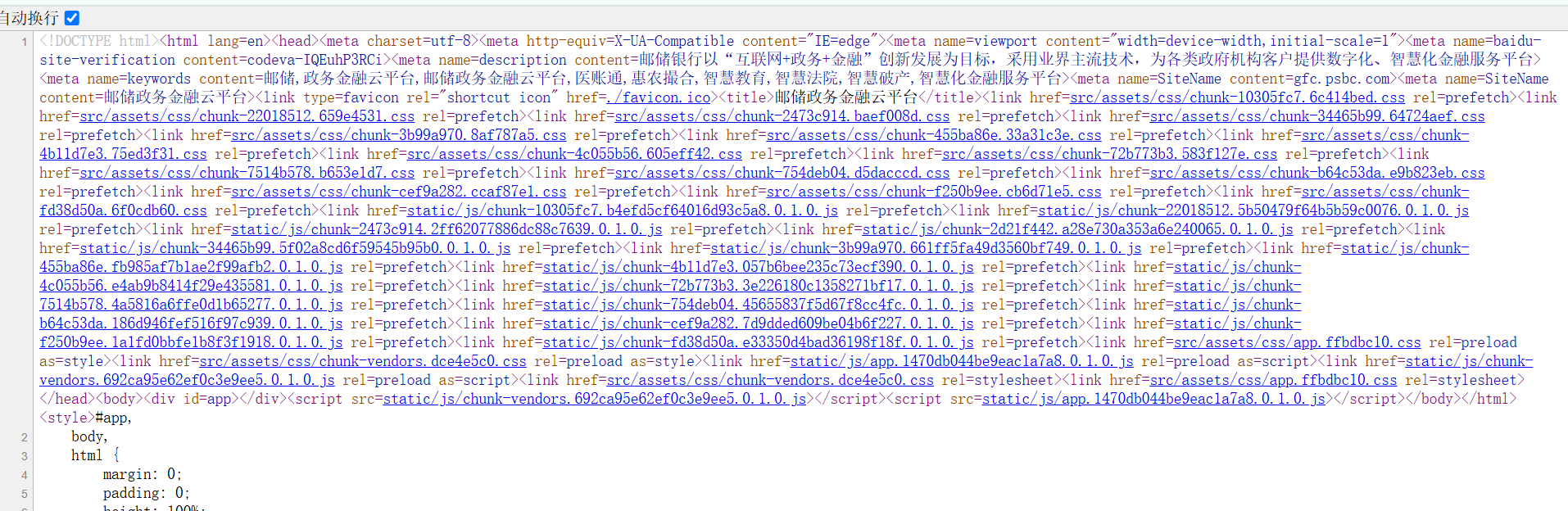Click line number 5 in the gutter
This screenshot has height=511, width=1568.
coord(25,494)
